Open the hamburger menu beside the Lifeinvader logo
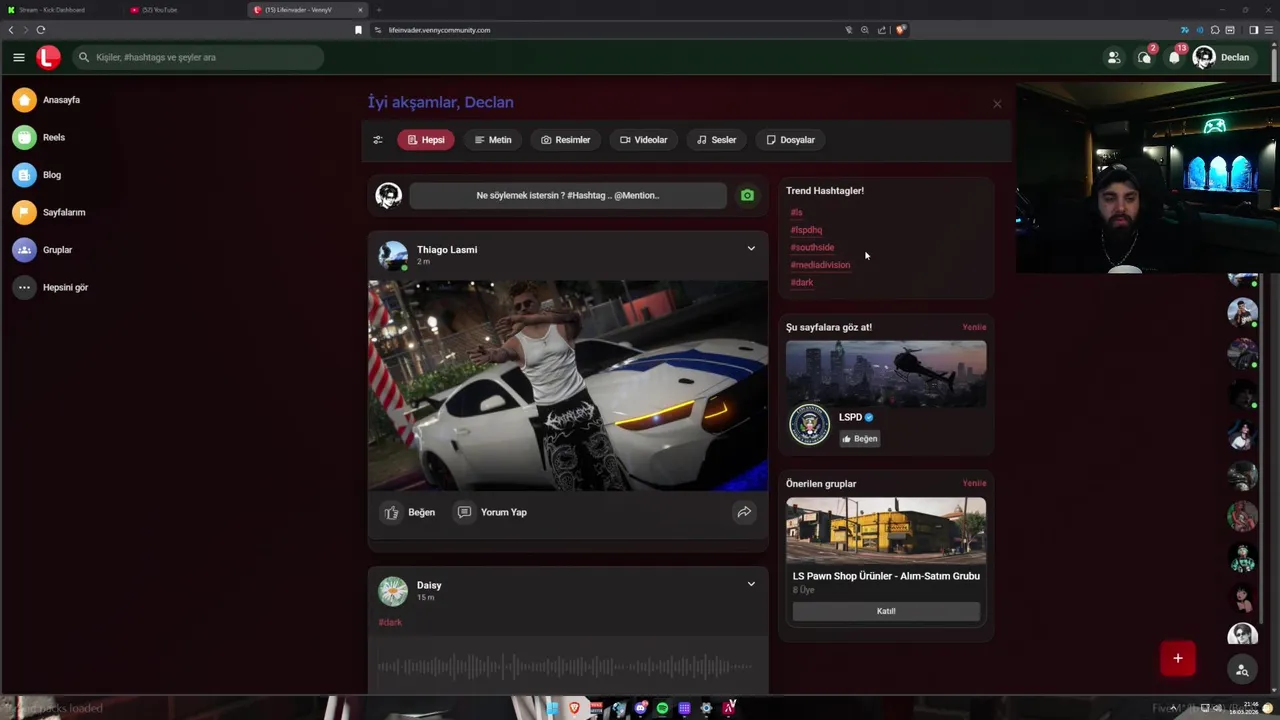 click(18, 57)
